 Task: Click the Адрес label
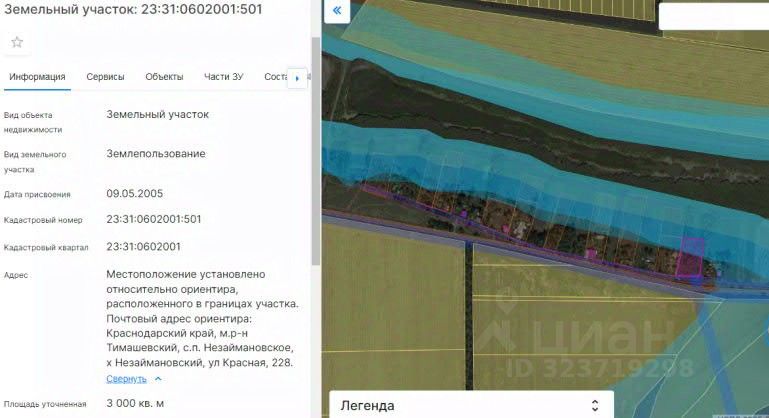point(16,275)
